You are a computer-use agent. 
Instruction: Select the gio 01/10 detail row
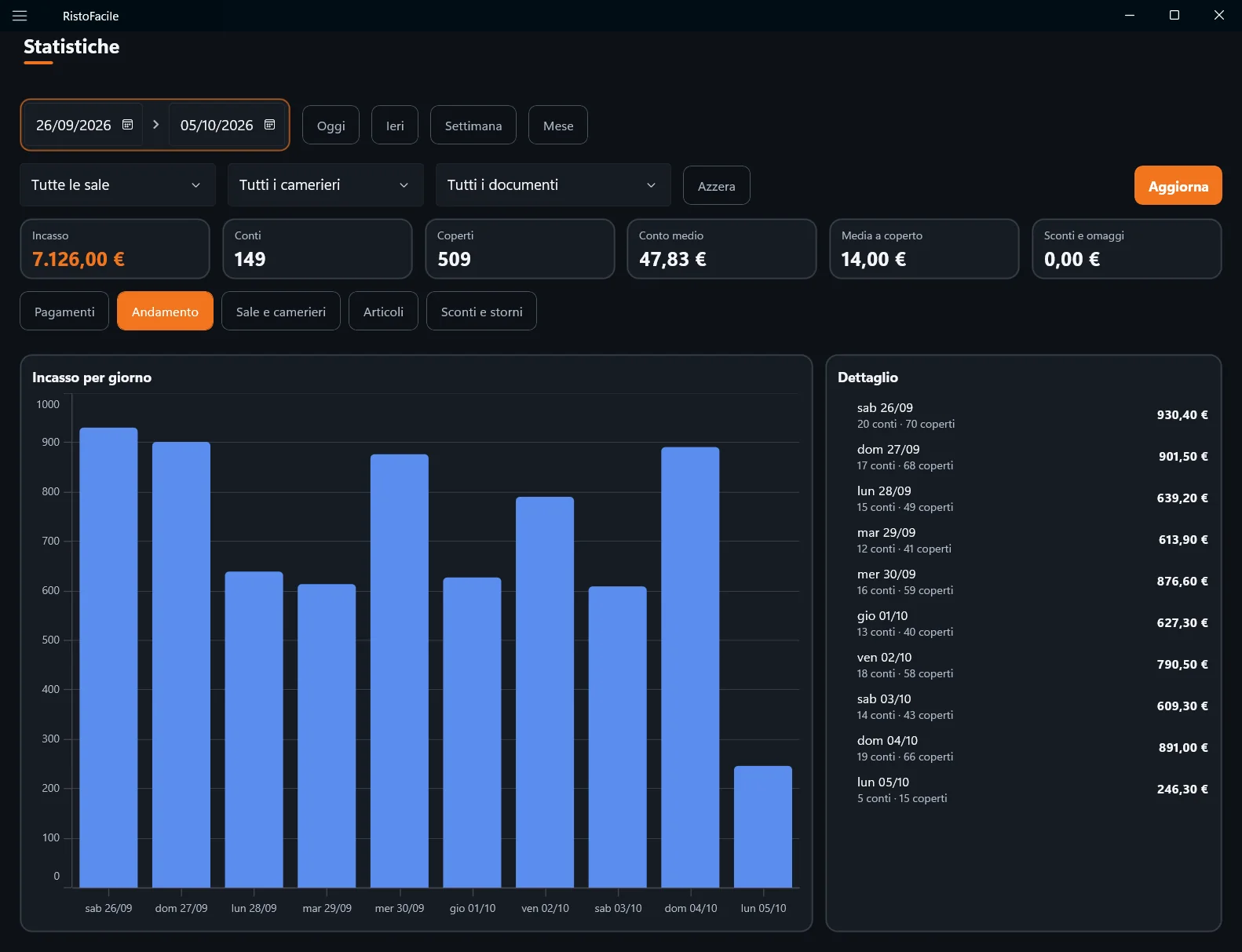coord(1024,623)
